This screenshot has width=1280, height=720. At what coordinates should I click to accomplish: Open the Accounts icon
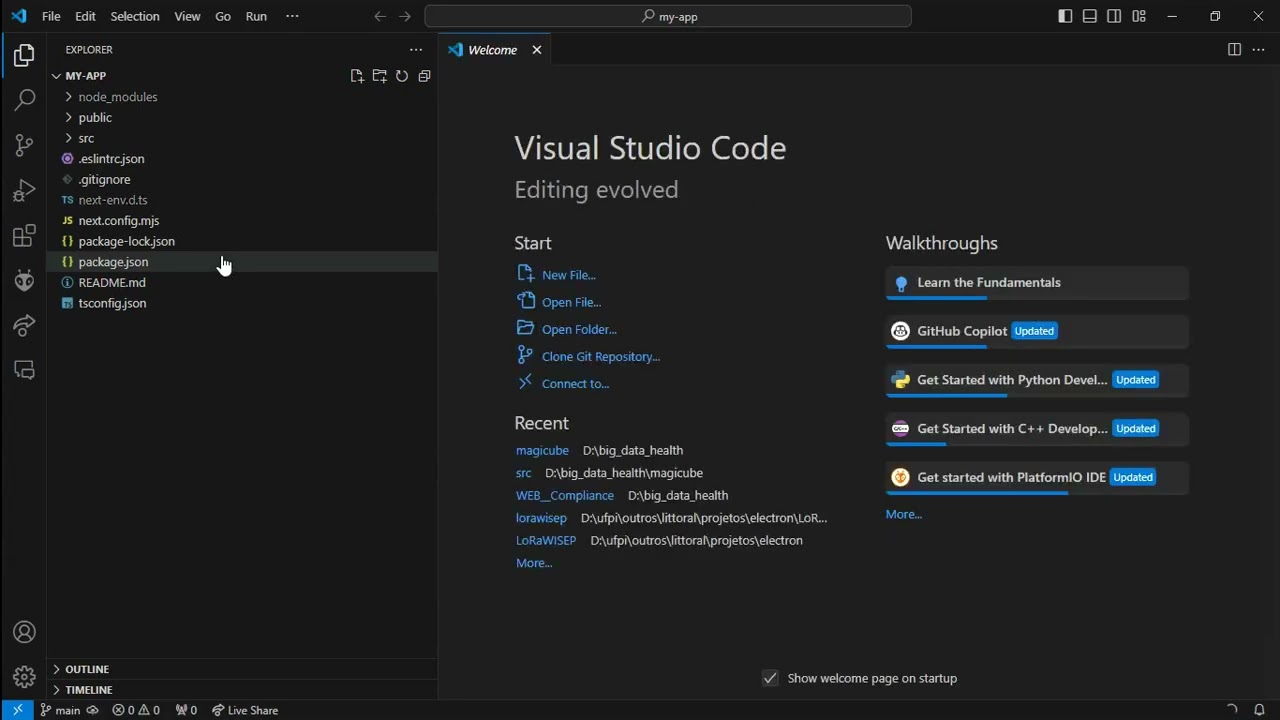[x=24, y=632]
